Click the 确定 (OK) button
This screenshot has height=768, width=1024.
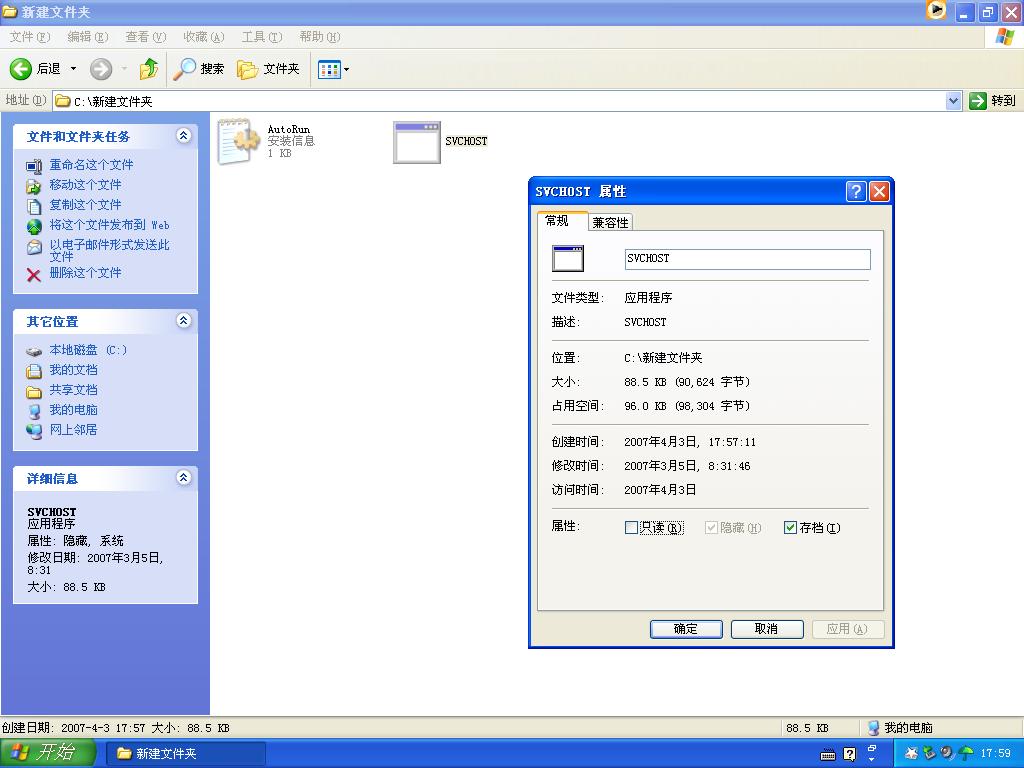[686, 629]
